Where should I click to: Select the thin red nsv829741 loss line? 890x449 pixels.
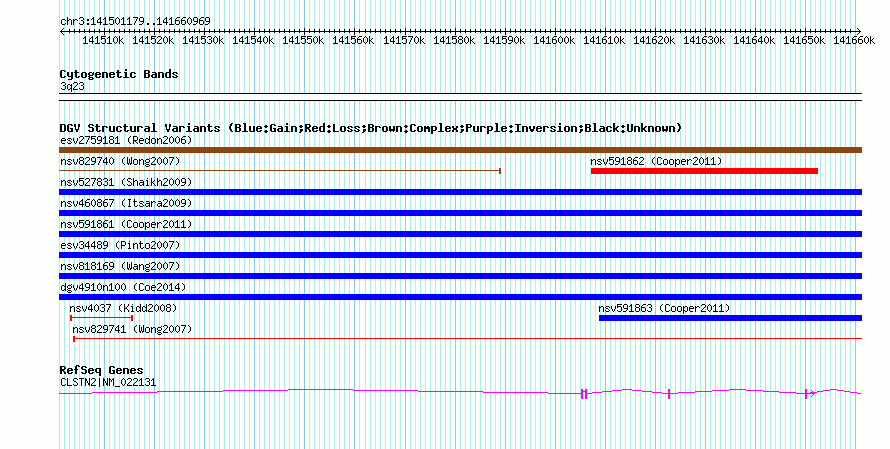468,339
